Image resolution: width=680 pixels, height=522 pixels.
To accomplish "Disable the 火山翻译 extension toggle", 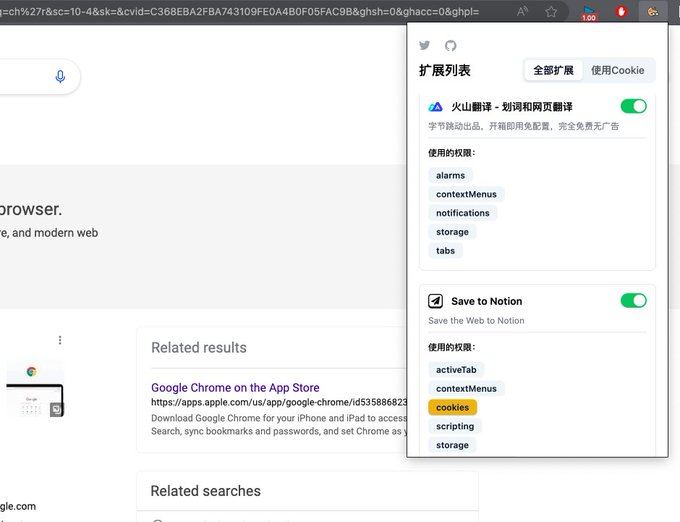I will 634,106.
